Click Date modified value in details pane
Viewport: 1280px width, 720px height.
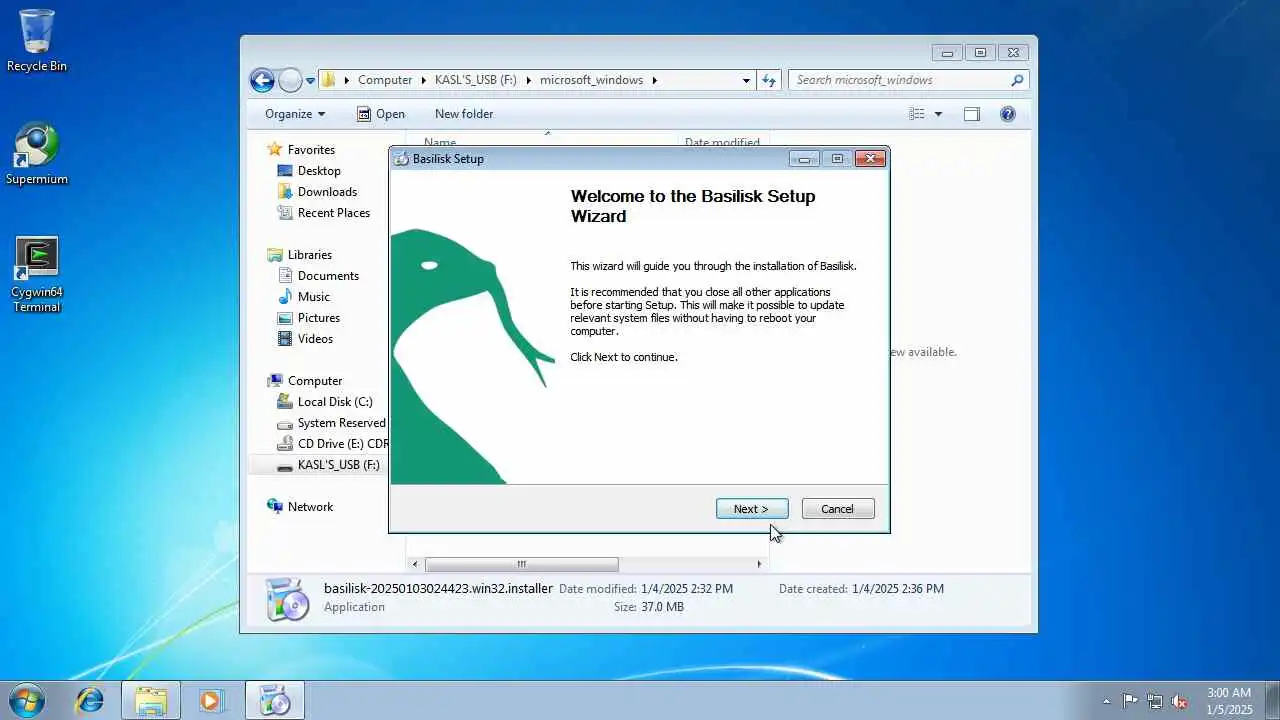pyautogui.click(x=688, y=589)
